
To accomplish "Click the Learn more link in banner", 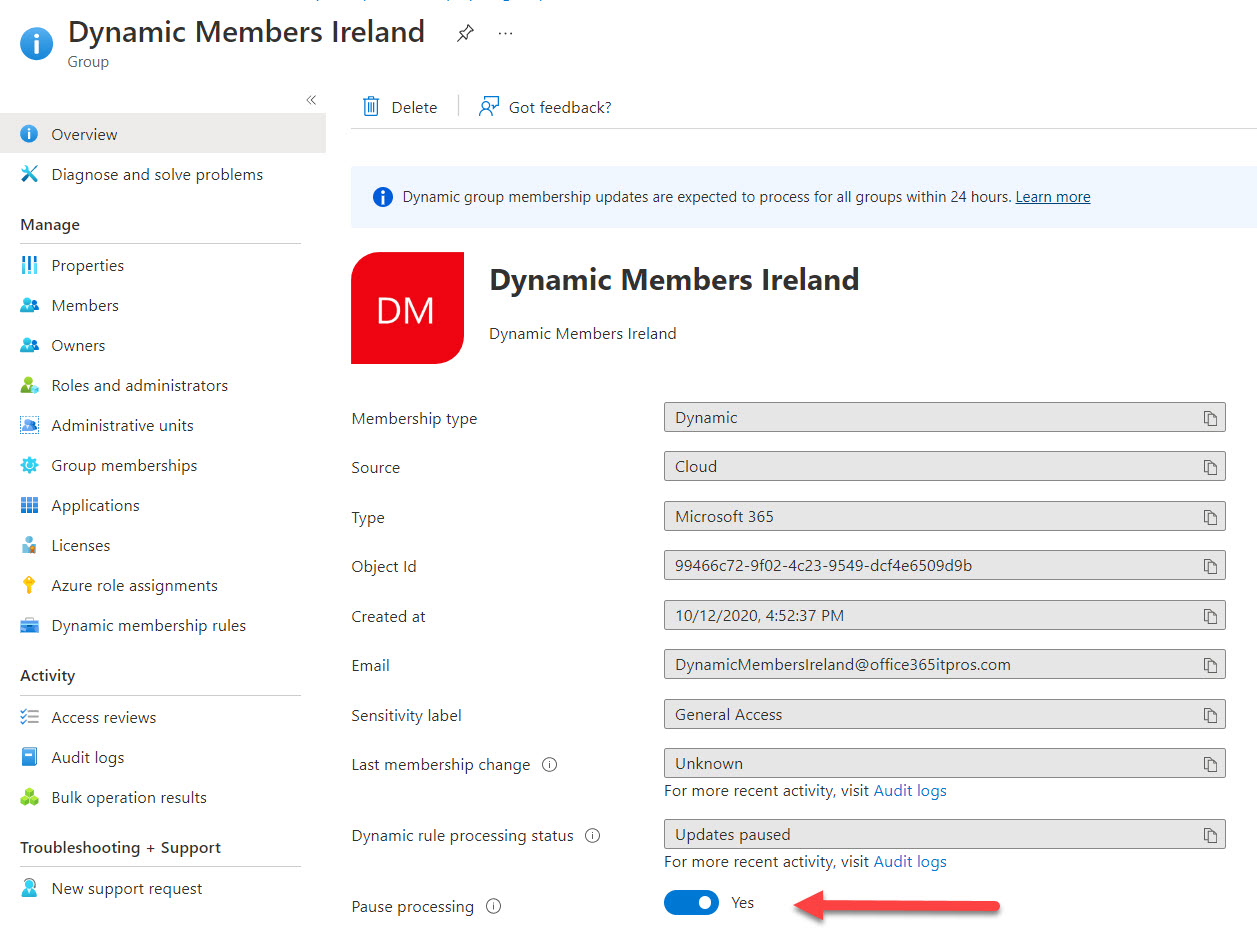I will tap(1053, 197).
